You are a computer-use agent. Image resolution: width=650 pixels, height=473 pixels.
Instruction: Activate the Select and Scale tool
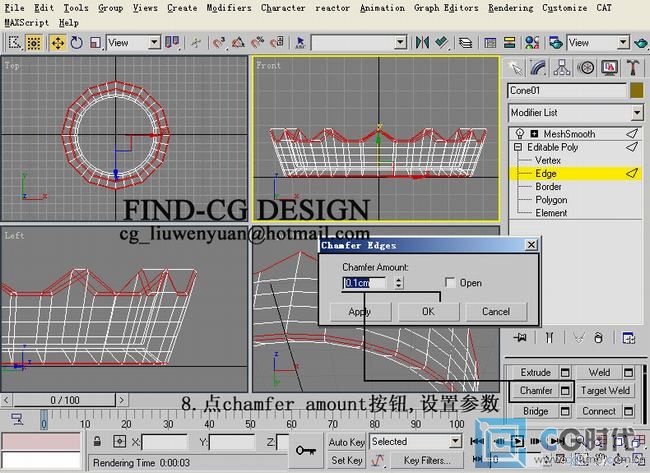[95, 43]
